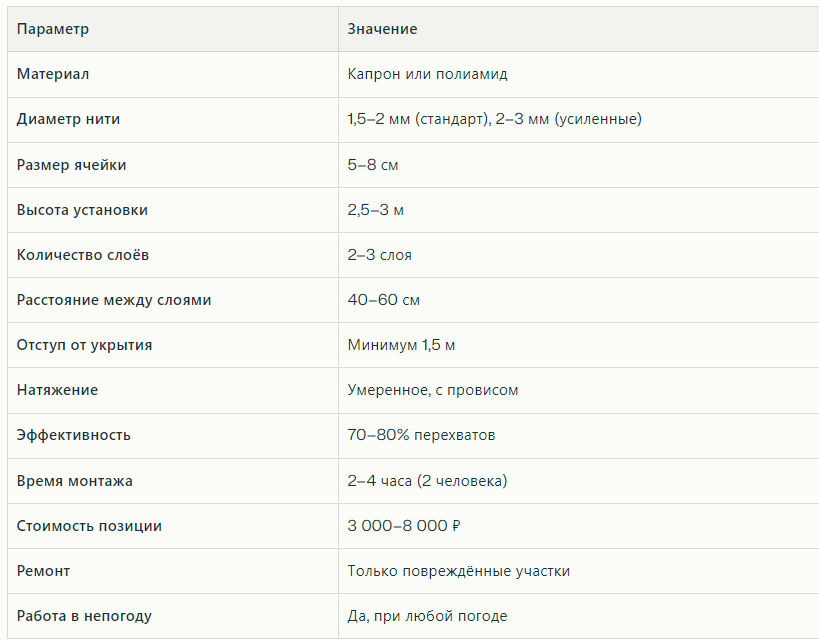Select the 'Размер ячейки' row label

tap(72, 165)
